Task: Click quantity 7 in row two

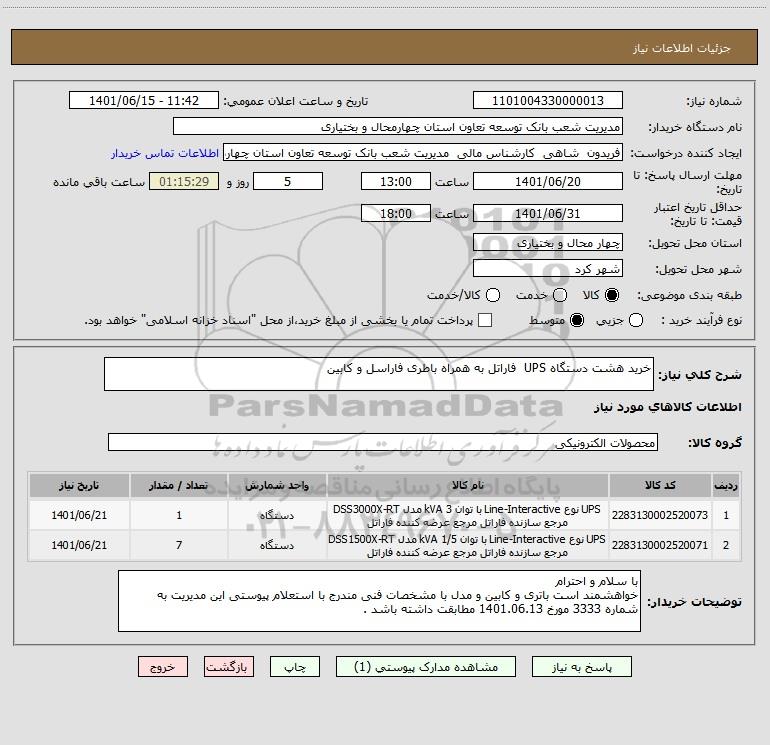Action: 179,545
